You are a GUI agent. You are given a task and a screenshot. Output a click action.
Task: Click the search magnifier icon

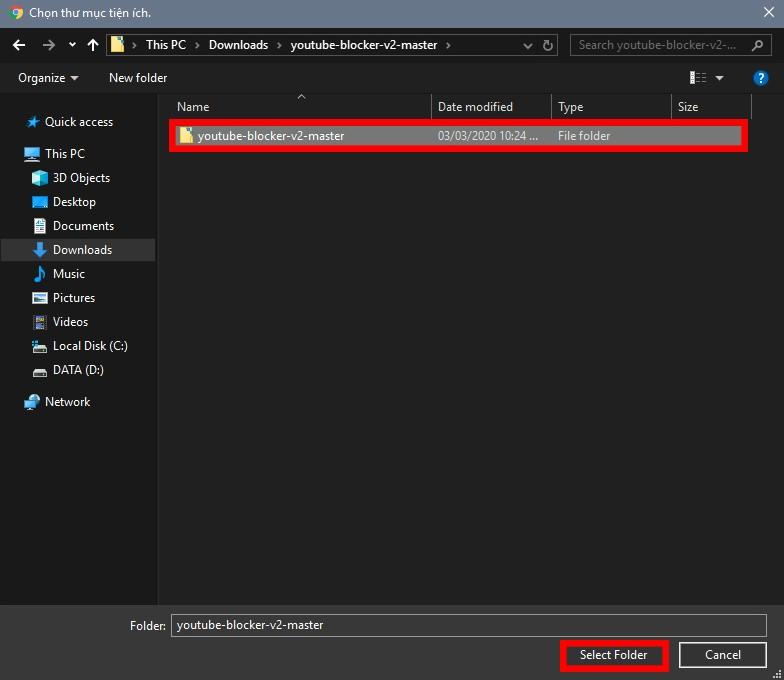click(757, 45)
